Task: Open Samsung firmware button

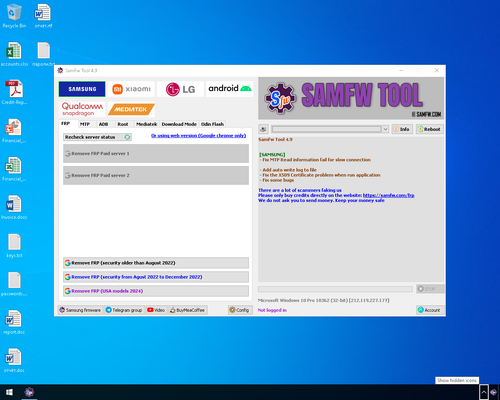Action: click(x=80, y=310)
